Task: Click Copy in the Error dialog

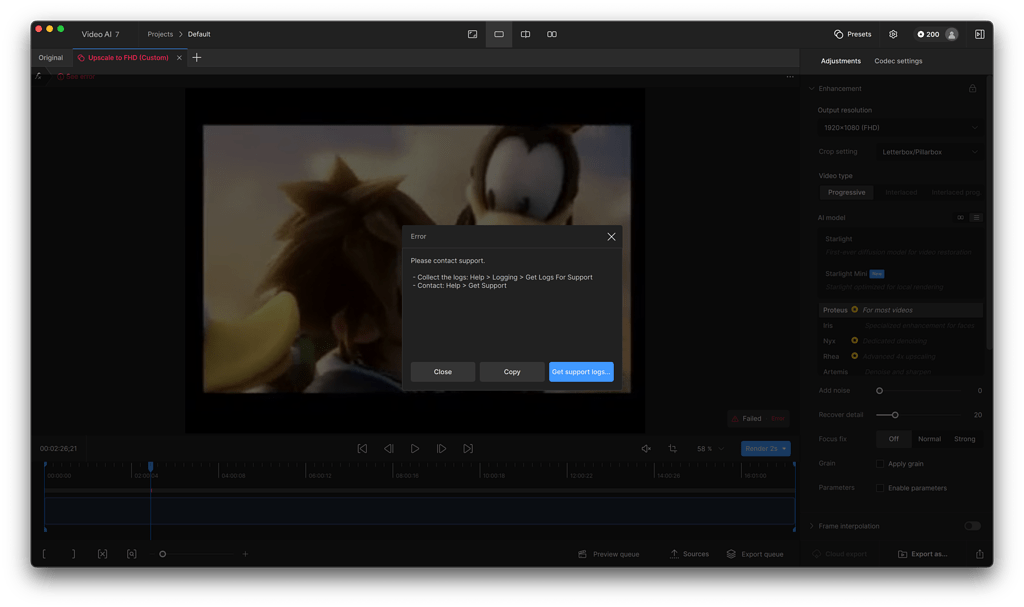Action: [x=512, y=372]
